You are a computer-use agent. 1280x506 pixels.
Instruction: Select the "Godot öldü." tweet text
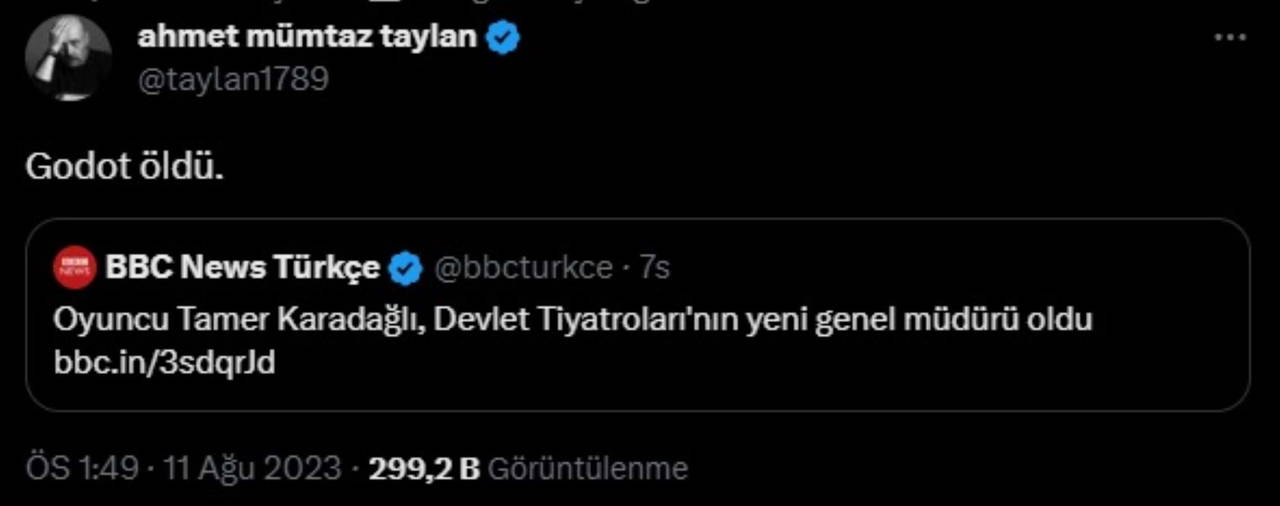(x=124, y=166)
